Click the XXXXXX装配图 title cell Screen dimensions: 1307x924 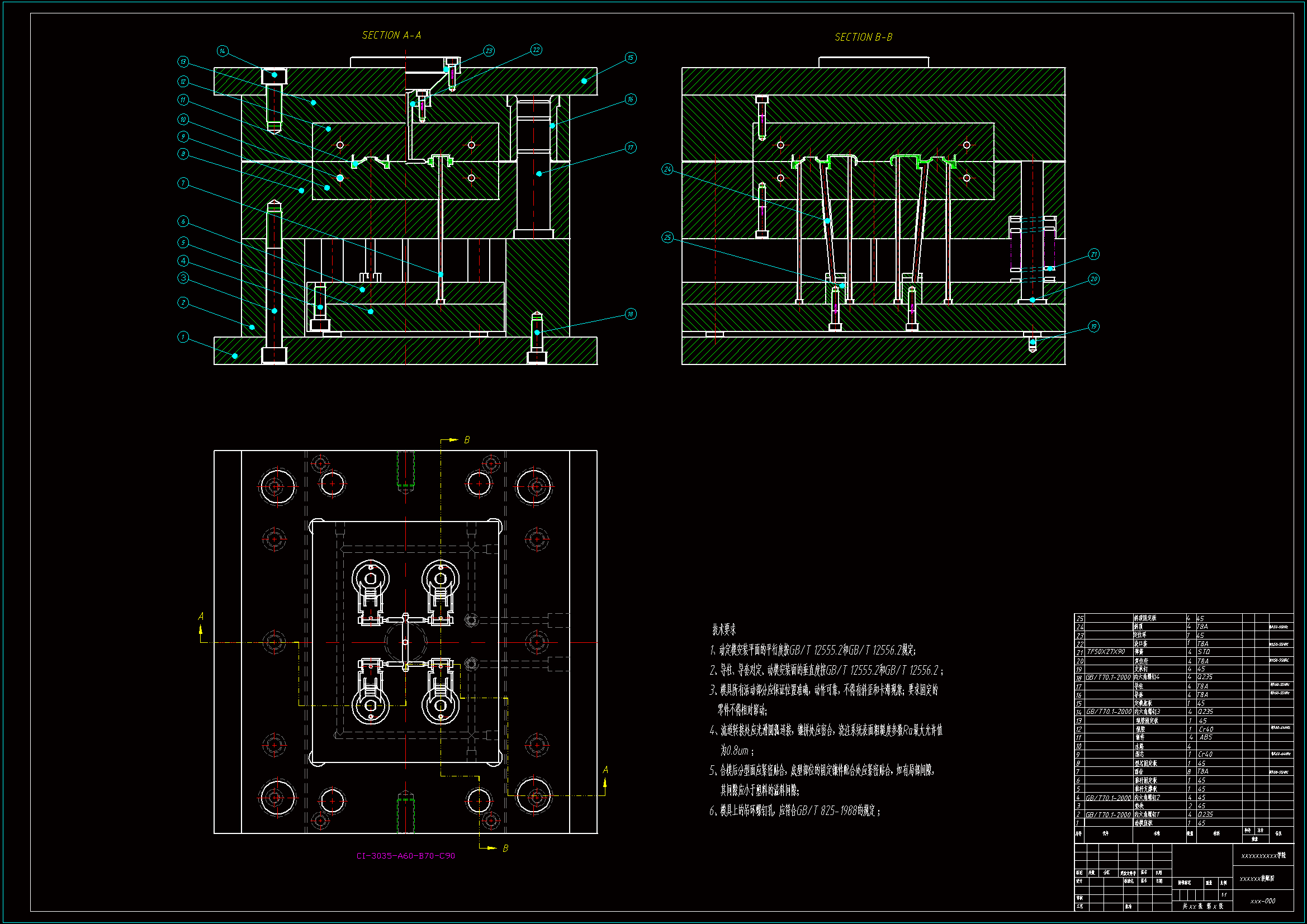point(1257,879)
